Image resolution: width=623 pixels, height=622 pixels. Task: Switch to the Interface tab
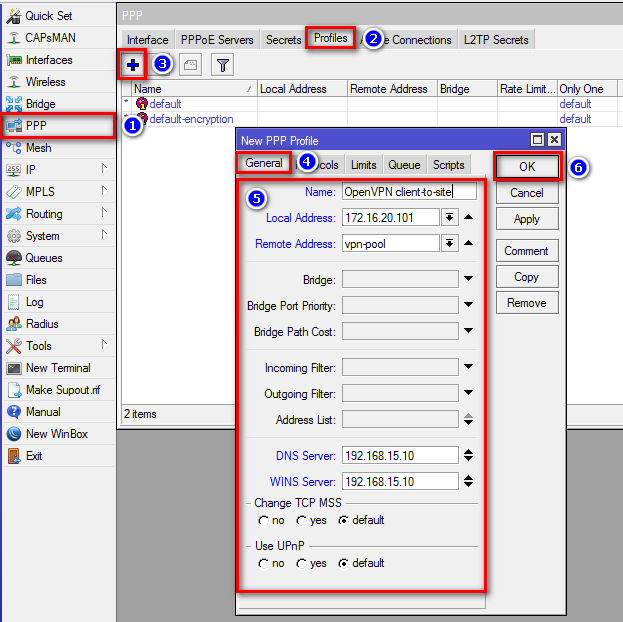coord(148,40)
